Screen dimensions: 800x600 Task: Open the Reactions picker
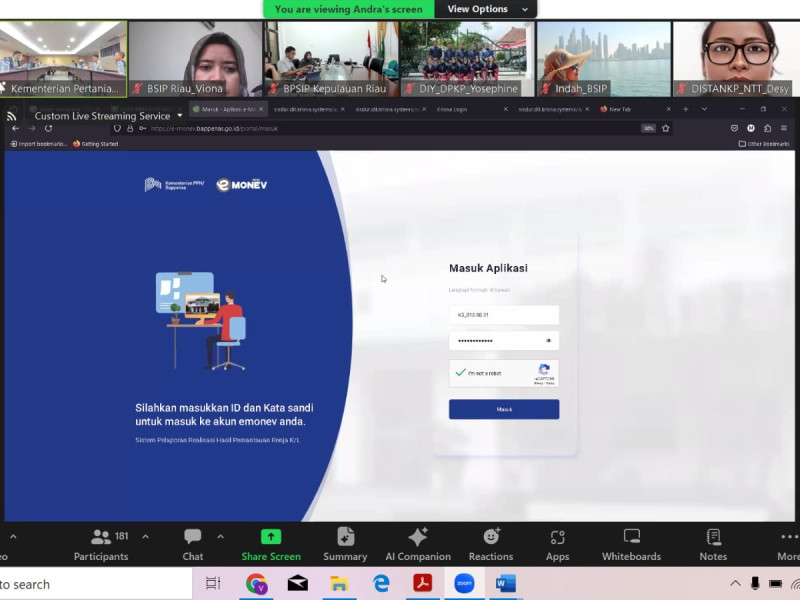491,544
